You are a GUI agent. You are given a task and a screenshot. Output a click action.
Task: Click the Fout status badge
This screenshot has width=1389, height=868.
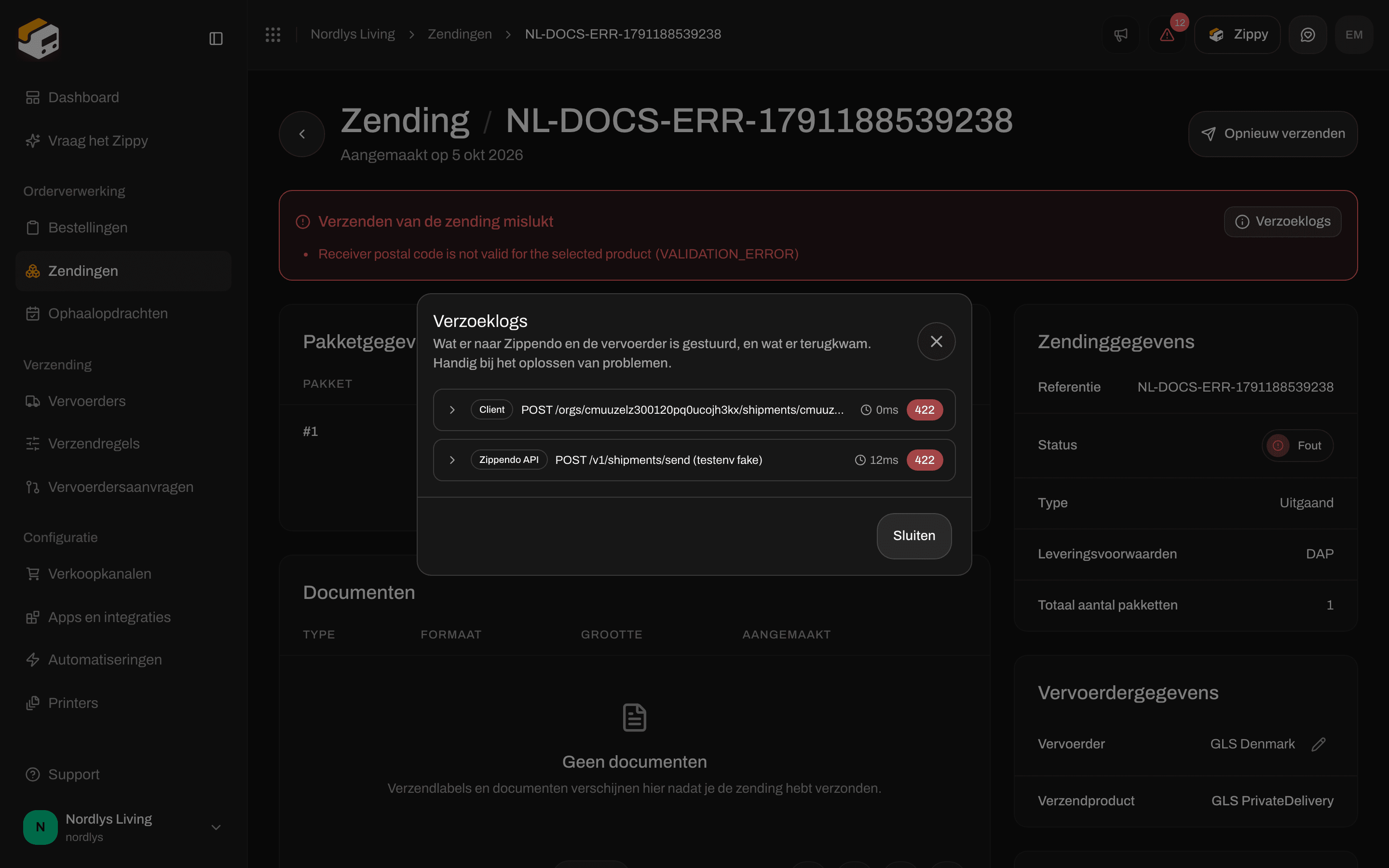coord(1297,446)
